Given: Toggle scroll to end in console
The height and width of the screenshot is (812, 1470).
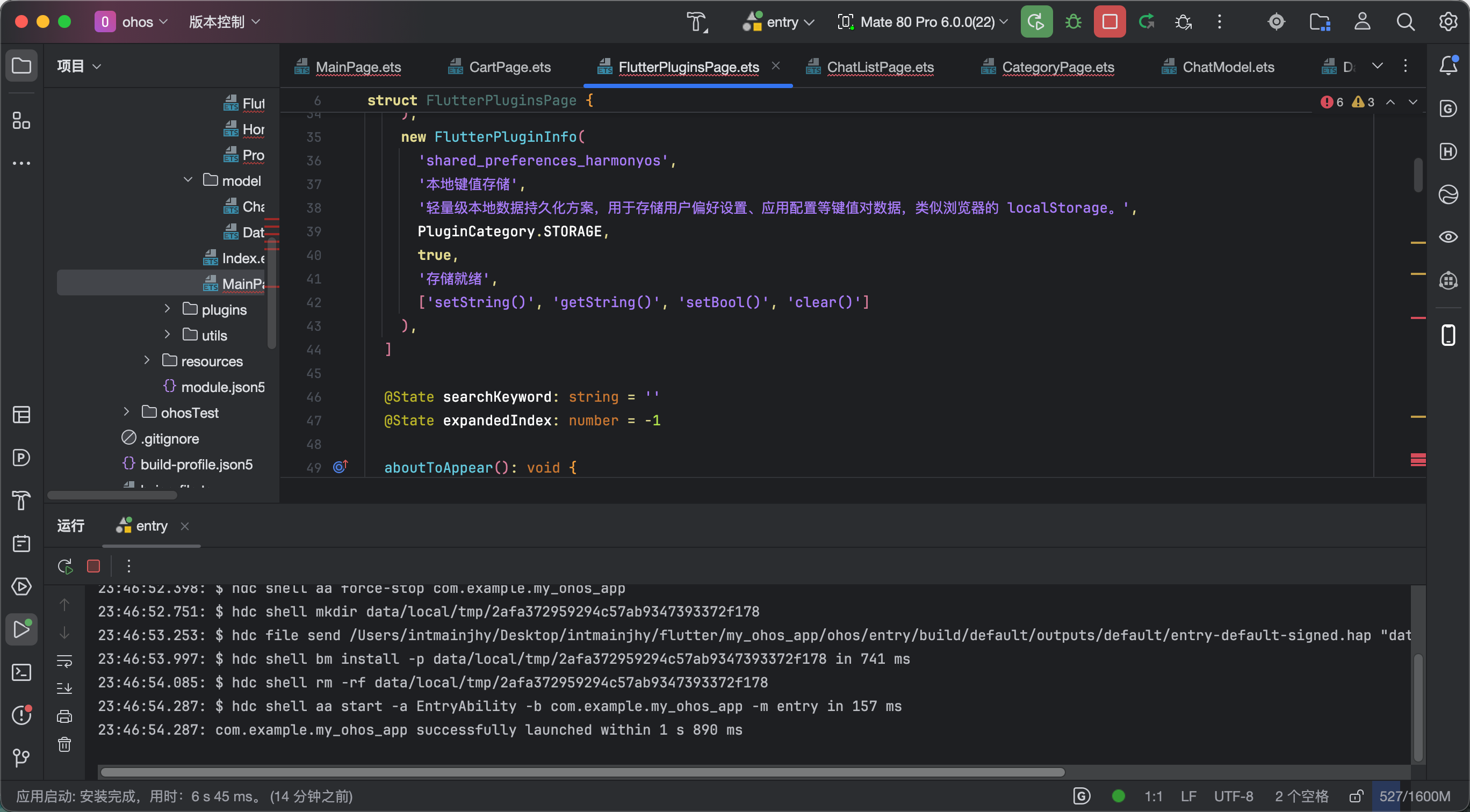Looking at the screenshot, I should (64, 688).
